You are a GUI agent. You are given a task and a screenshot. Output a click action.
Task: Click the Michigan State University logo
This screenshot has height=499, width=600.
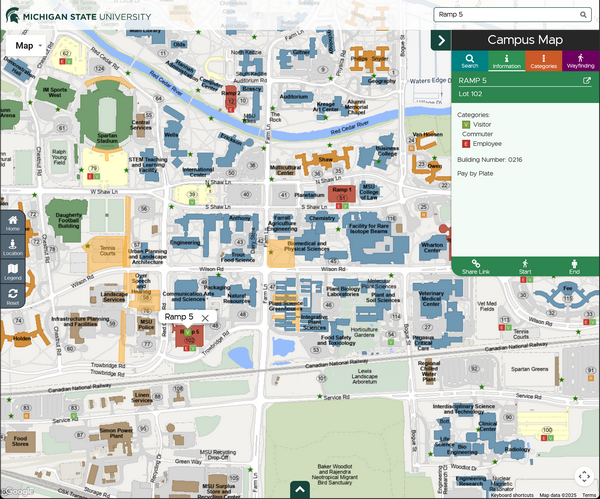point(78,16)
